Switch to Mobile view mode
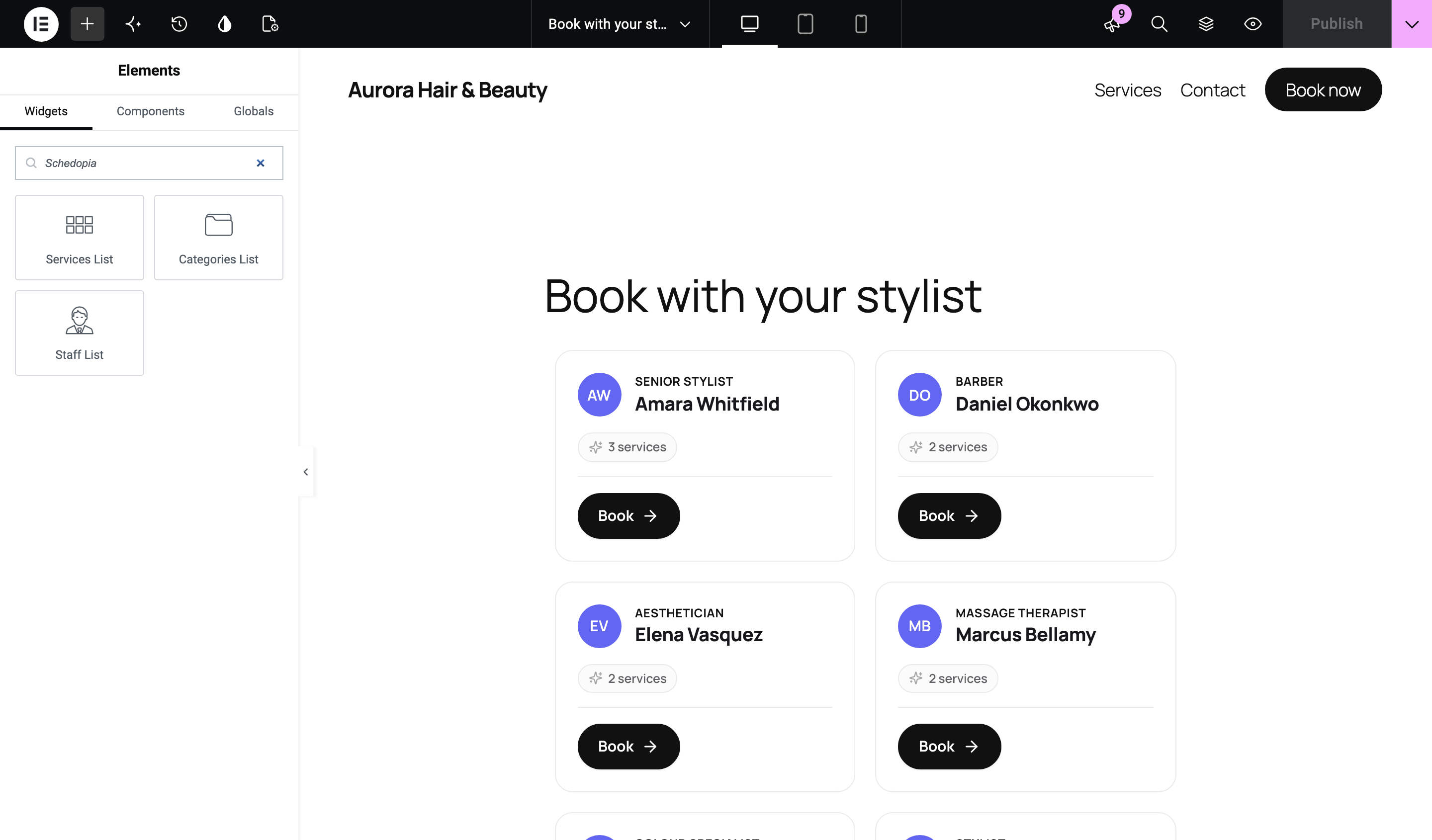Viewport: 1432px width, 840px height. point(861,24)
